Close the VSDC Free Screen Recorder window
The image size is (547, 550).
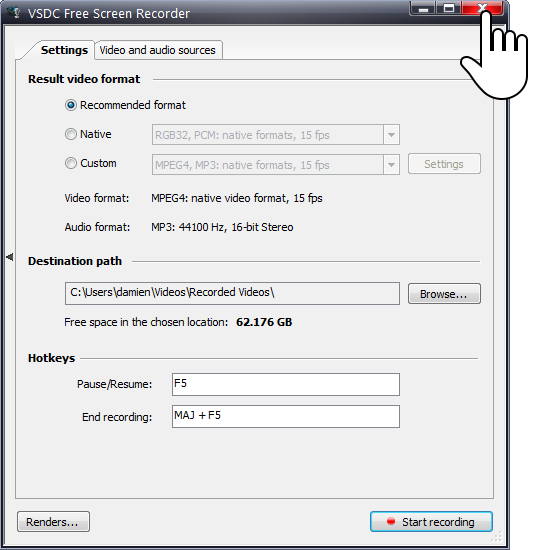482,8
